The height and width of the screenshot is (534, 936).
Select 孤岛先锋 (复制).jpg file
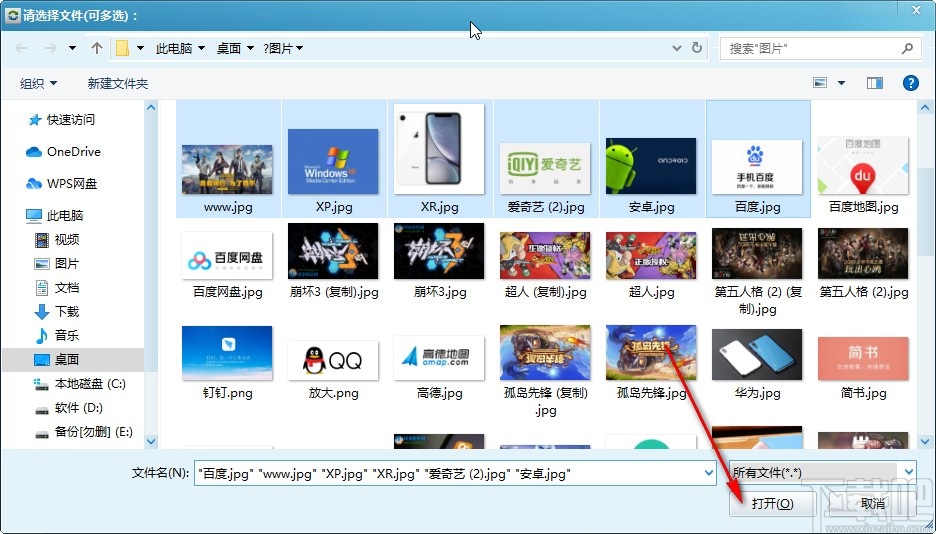point(545,371)
